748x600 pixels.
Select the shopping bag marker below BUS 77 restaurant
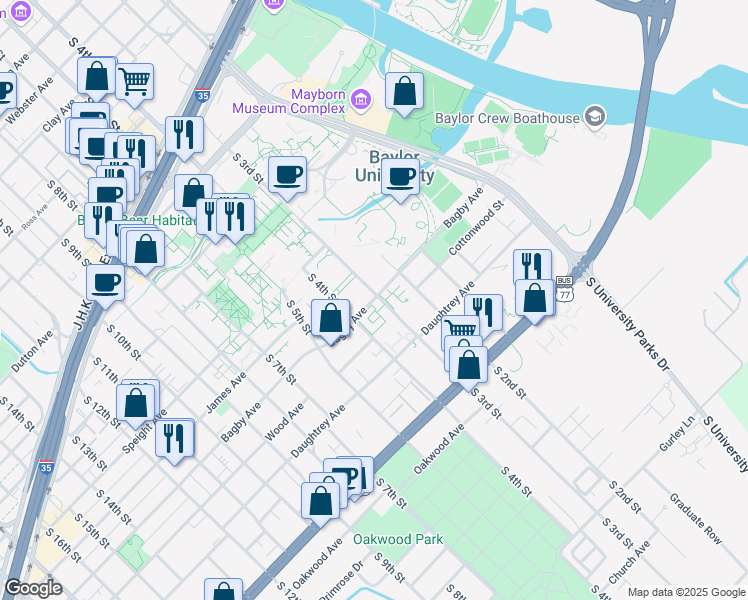coord(535,300)
